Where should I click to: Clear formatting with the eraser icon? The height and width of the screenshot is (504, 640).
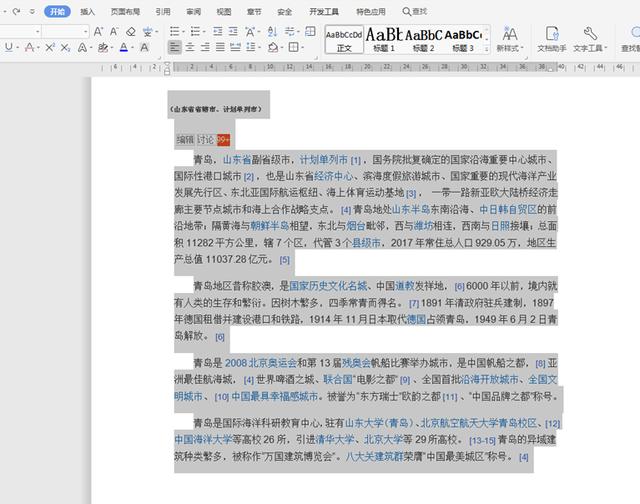click(x=131, y=31)
